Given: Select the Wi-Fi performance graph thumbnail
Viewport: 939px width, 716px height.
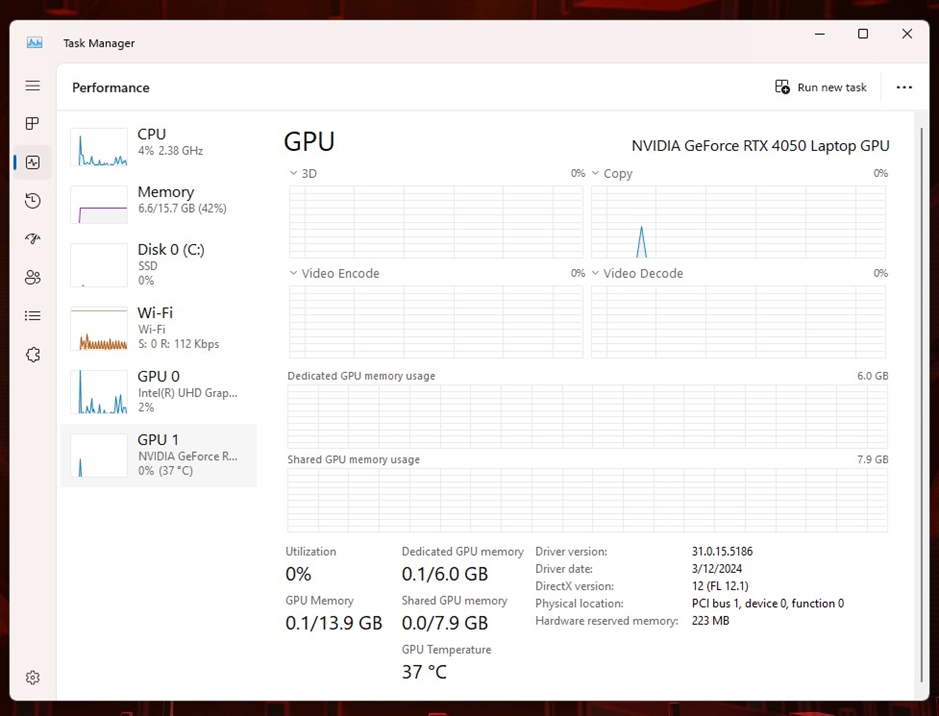Looking at the screenshot, I should coord(99,329).
